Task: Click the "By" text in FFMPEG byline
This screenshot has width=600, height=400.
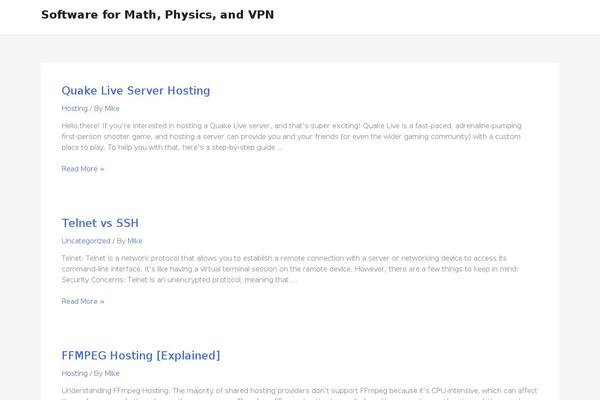Action: click(98, 373)
